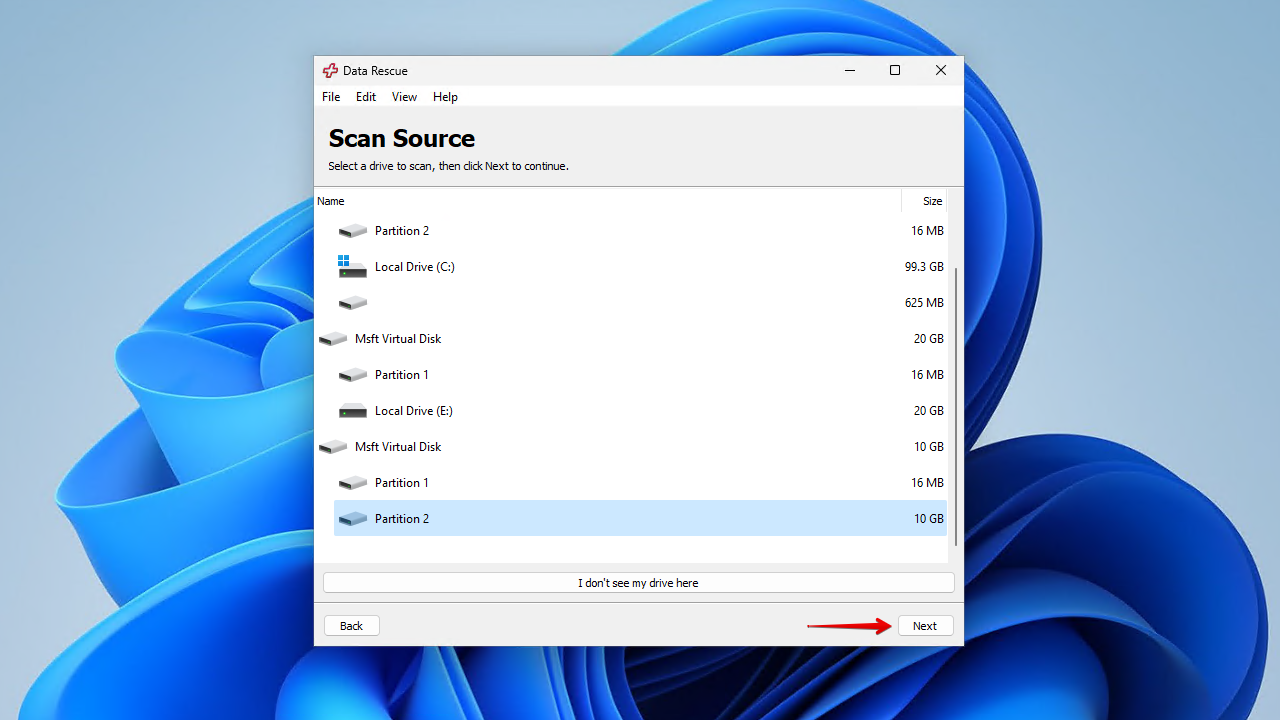The image size is (1280, 720).
Task: Open the Help menu
Action: [x=445, y=97]
